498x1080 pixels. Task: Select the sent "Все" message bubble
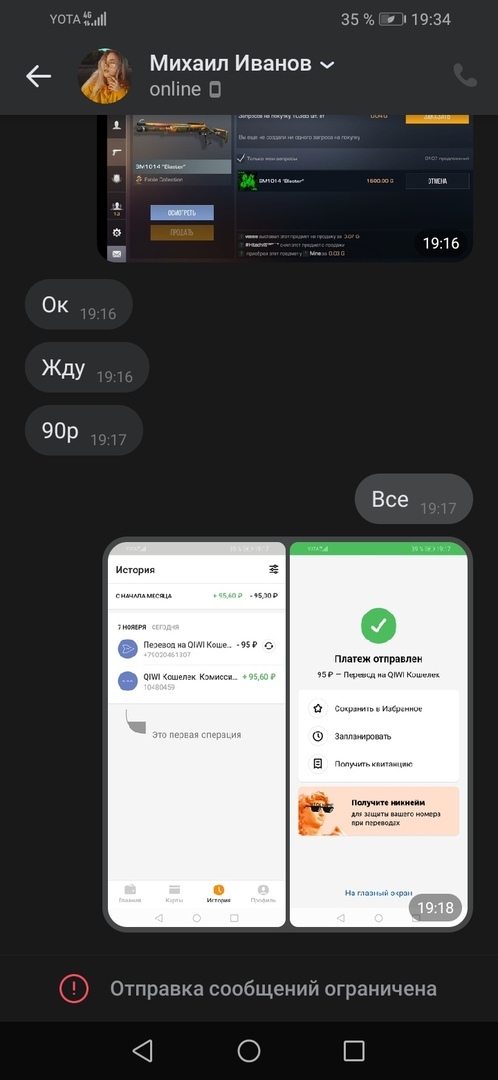(414, 499)
